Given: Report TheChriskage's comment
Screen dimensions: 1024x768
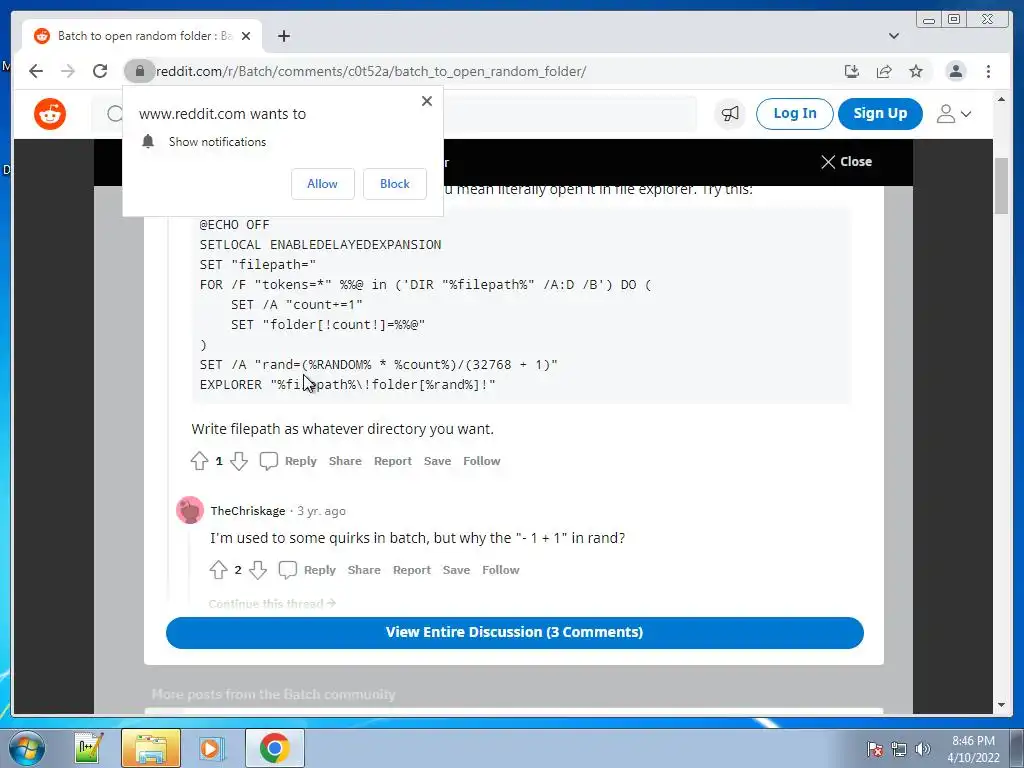Looking at the screenshot, I should (411, 570).
